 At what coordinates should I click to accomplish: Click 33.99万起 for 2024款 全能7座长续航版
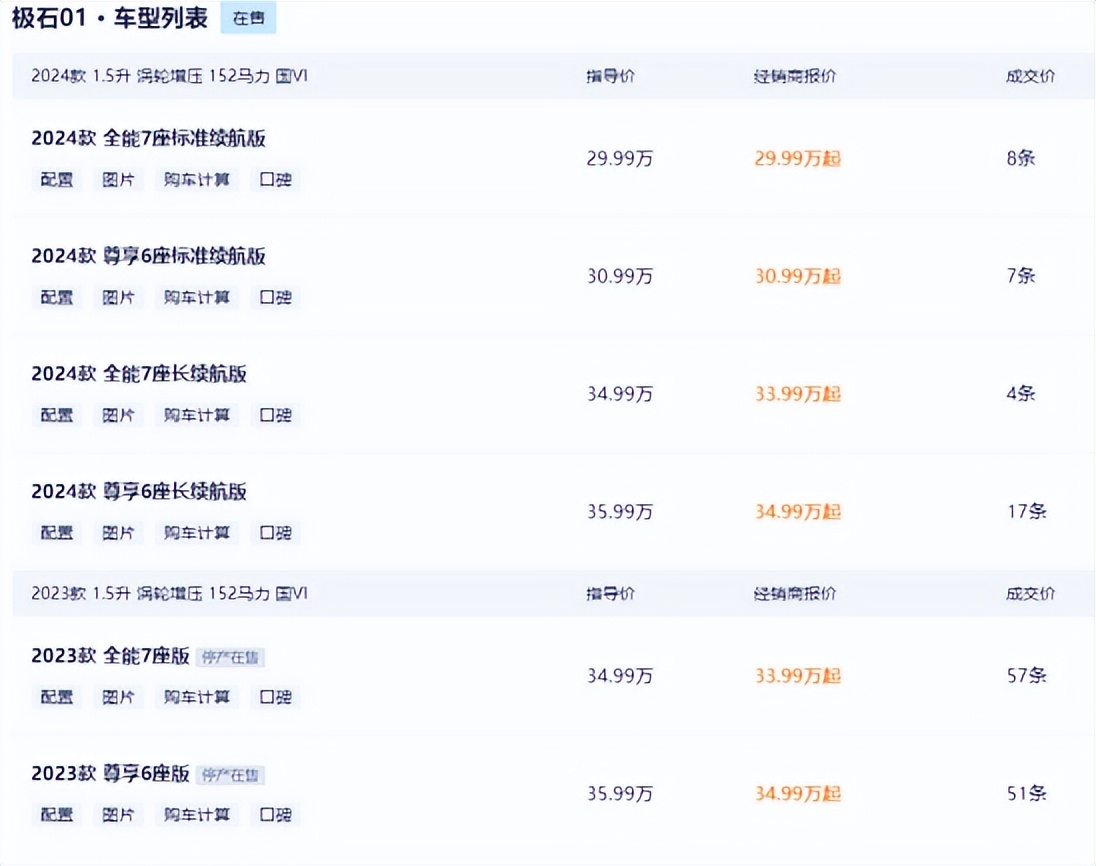point(798,394)
